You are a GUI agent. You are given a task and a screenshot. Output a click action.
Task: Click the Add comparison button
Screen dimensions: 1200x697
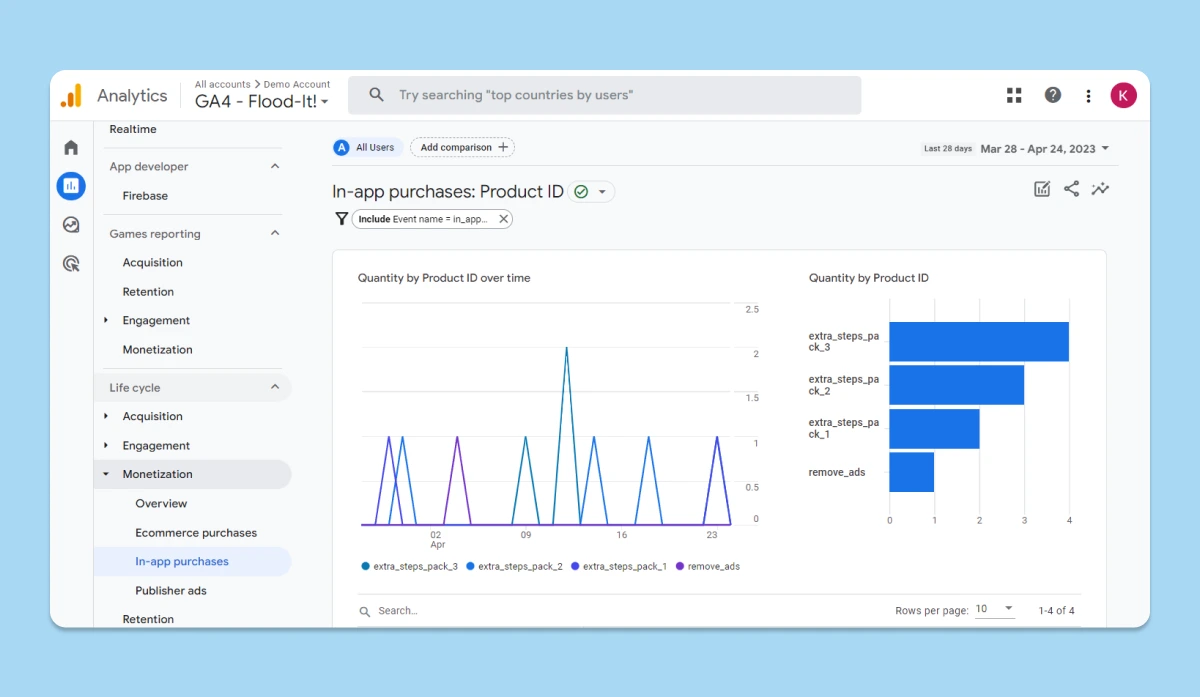[462, 147]
